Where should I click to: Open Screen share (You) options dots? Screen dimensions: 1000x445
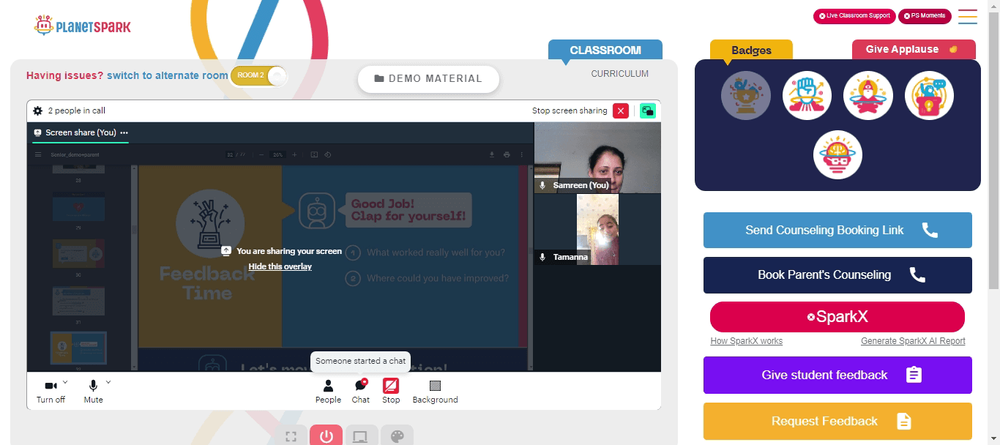click(x=124, y=133)
